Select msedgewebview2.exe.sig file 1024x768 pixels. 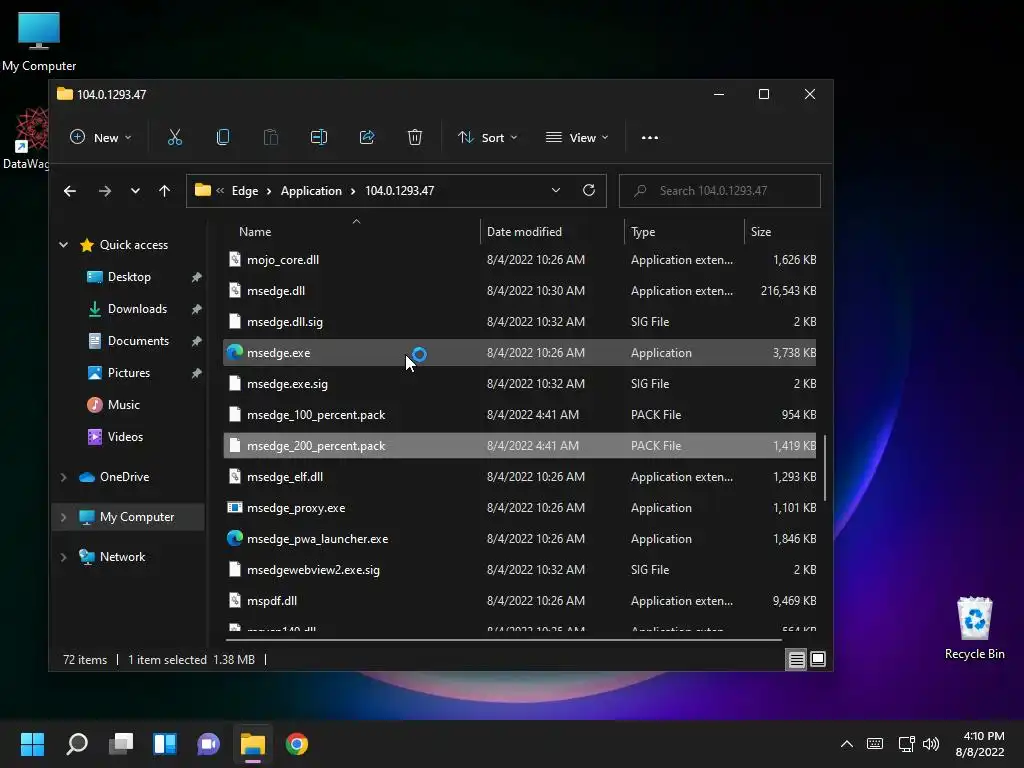click(520, 570)
